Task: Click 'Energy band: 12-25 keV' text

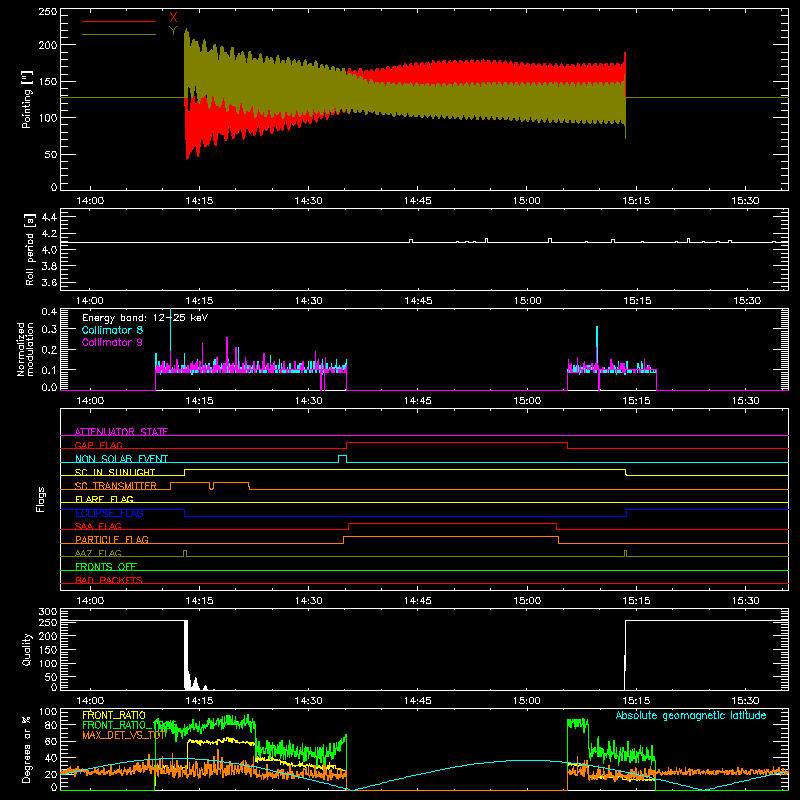Action: coord(145,318)
